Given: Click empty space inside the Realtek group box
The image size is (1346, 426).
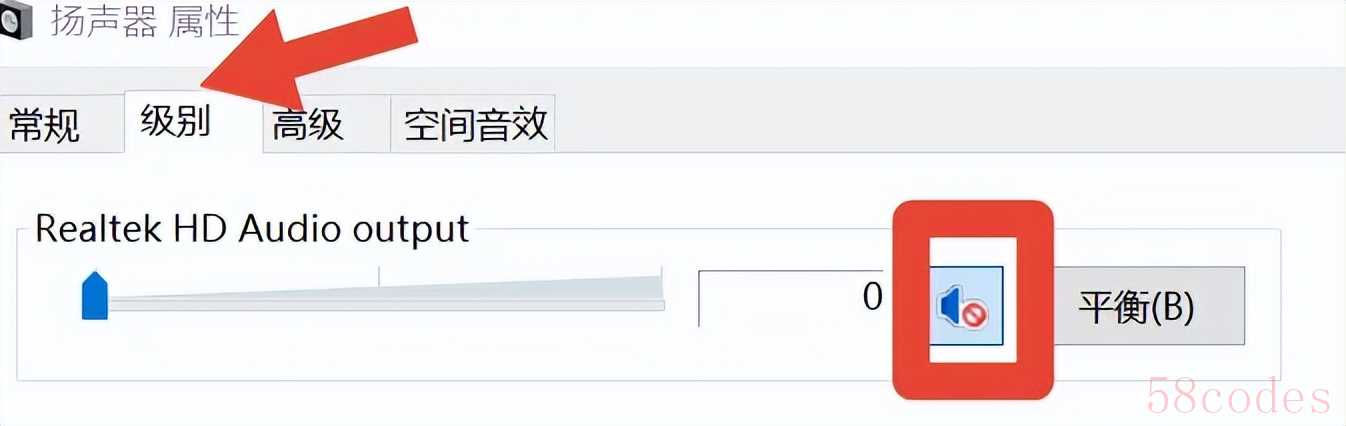Looking at the screenshot, I should 400,352.
